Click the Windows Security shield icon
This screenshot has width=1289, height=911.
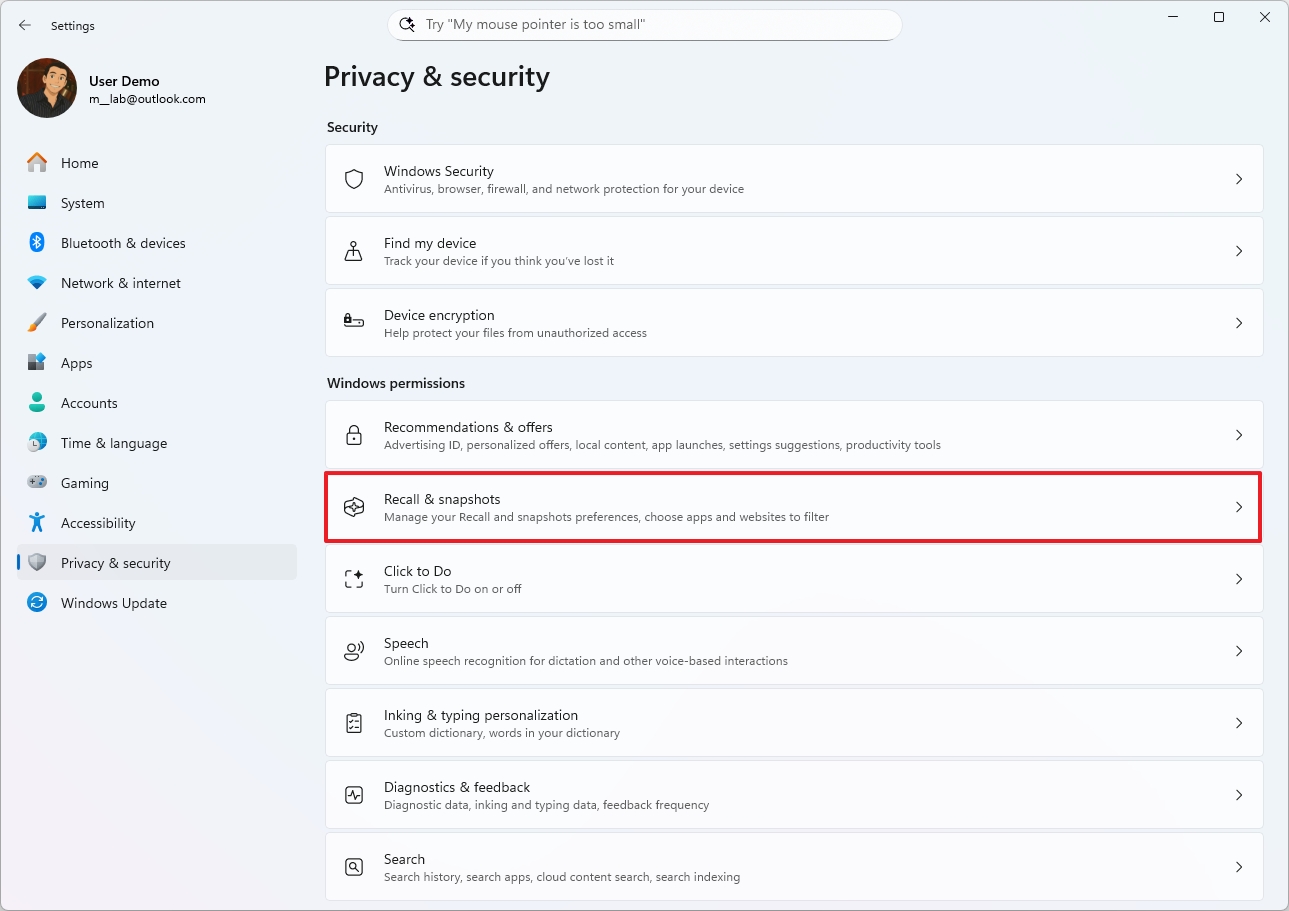coord(354,179)
